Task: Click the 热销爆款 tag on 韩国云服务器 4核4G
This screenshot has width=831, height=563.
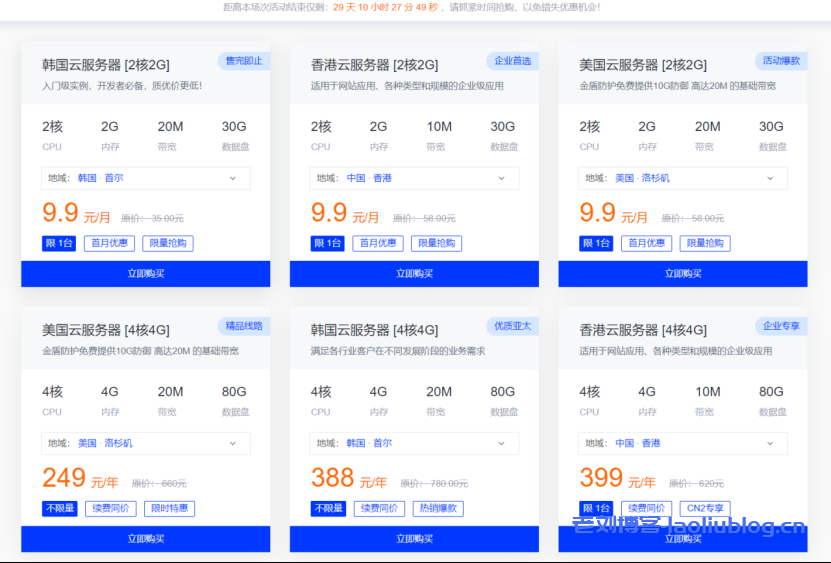Action: [x=438, y=509]
